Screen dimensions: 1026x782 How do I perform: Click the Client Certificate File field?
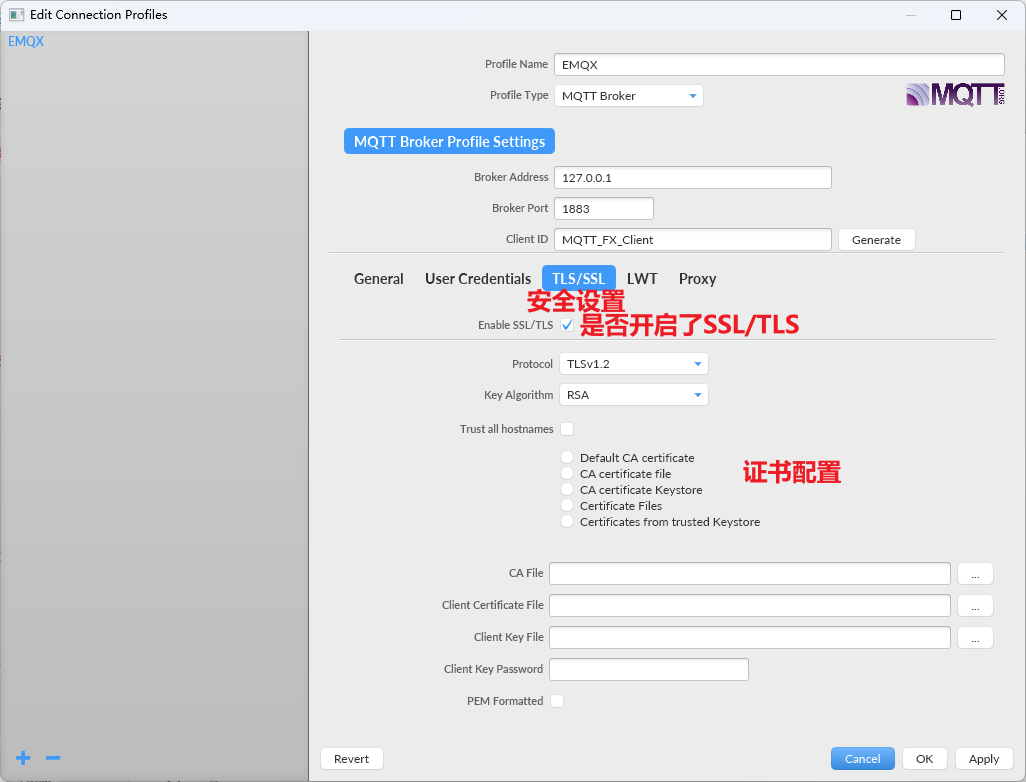[x=750, y=605]
